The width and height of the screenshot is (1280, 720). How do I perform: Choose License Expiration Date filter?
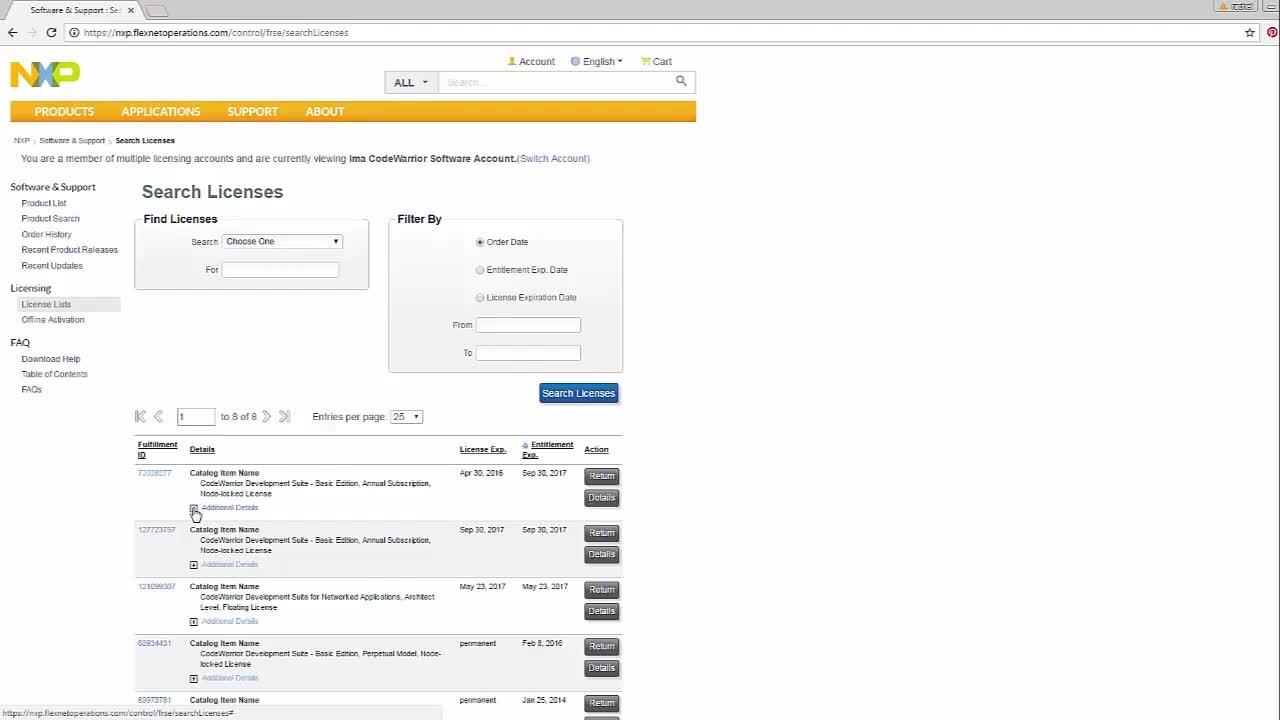tap(480, 298)
